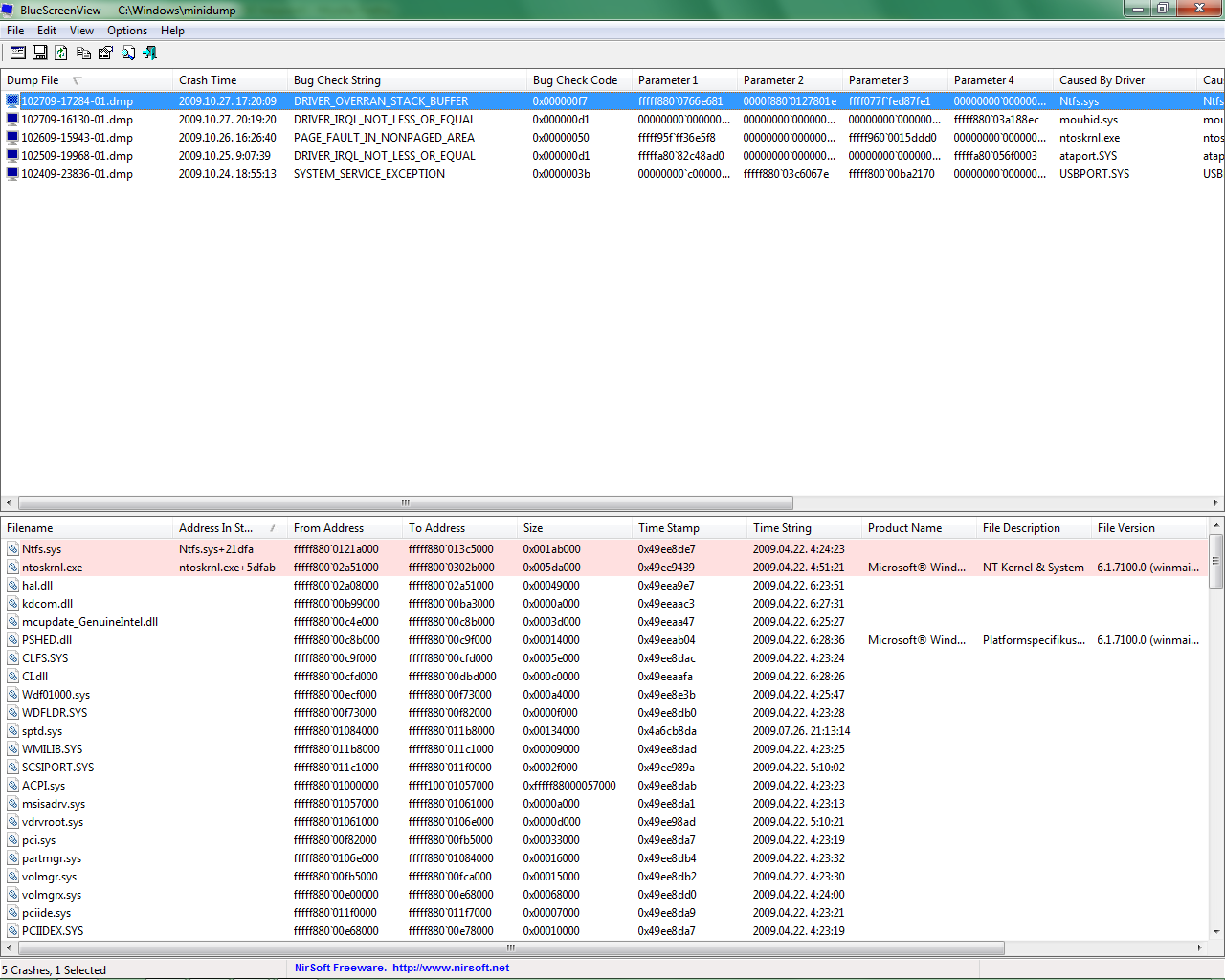Image resolution: width=1225 pixels, height=980 pixels.
Task: Open the File menu
Action: pyautogui.click(x=15, y=31)
